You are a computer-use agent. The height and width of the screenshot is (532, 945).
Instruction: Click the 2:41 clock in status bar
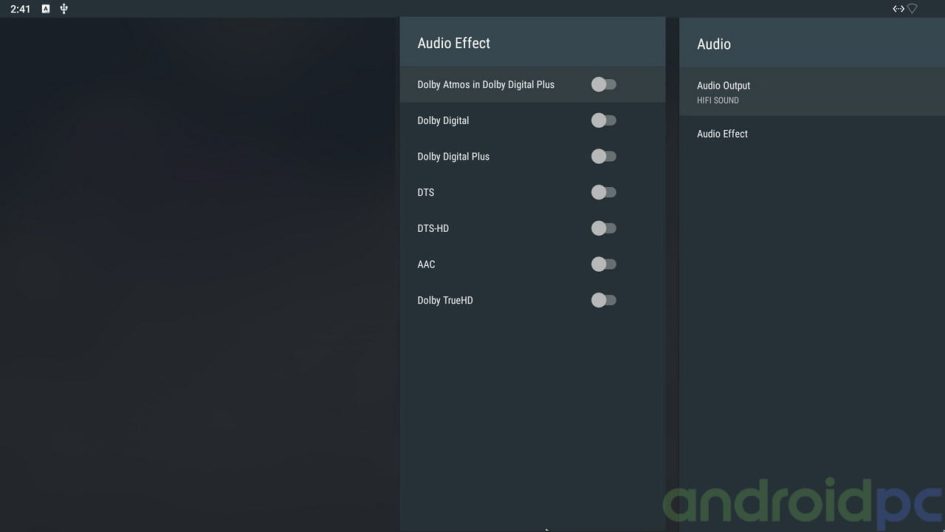20,9
